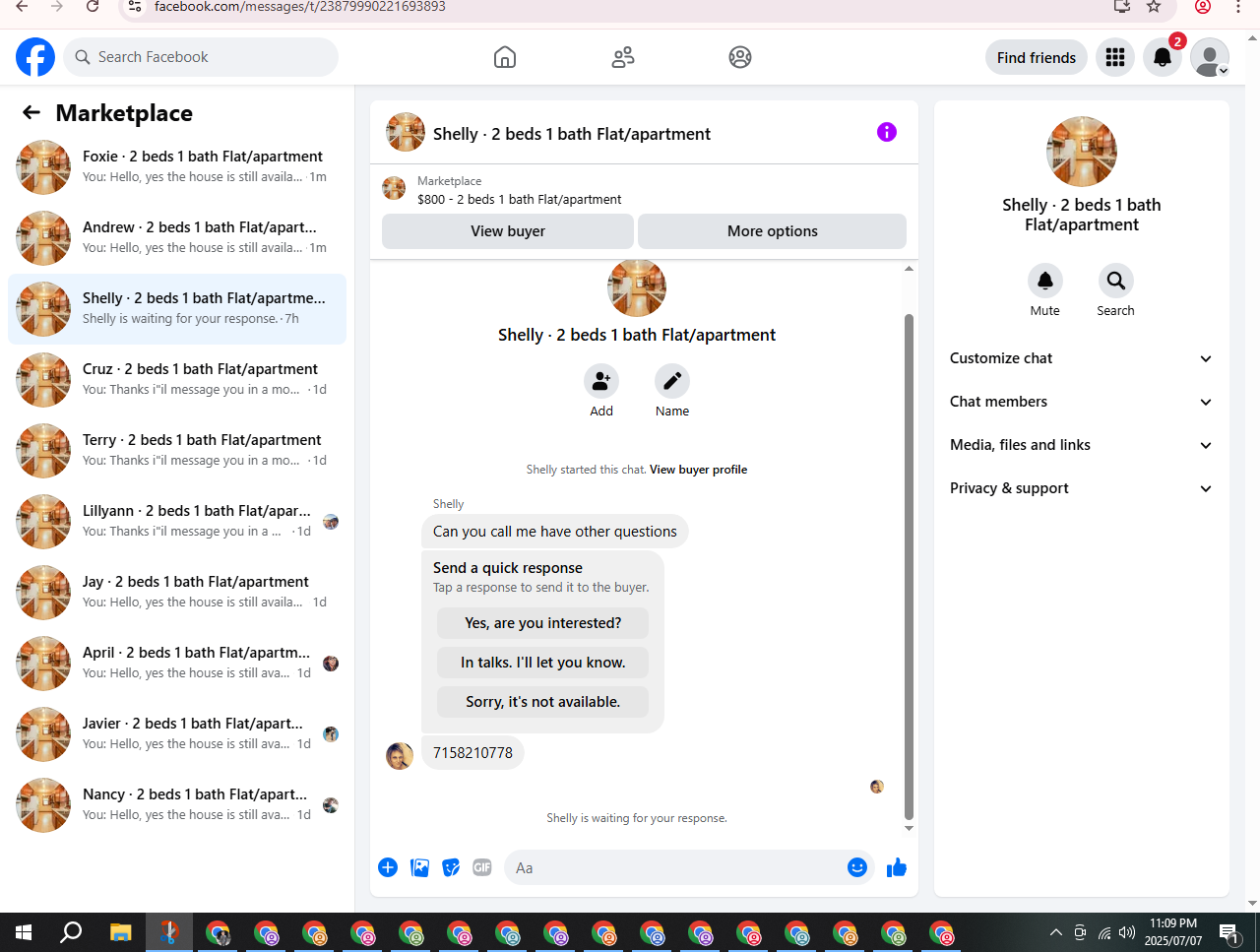Open the emoji picker in message box

857,867
